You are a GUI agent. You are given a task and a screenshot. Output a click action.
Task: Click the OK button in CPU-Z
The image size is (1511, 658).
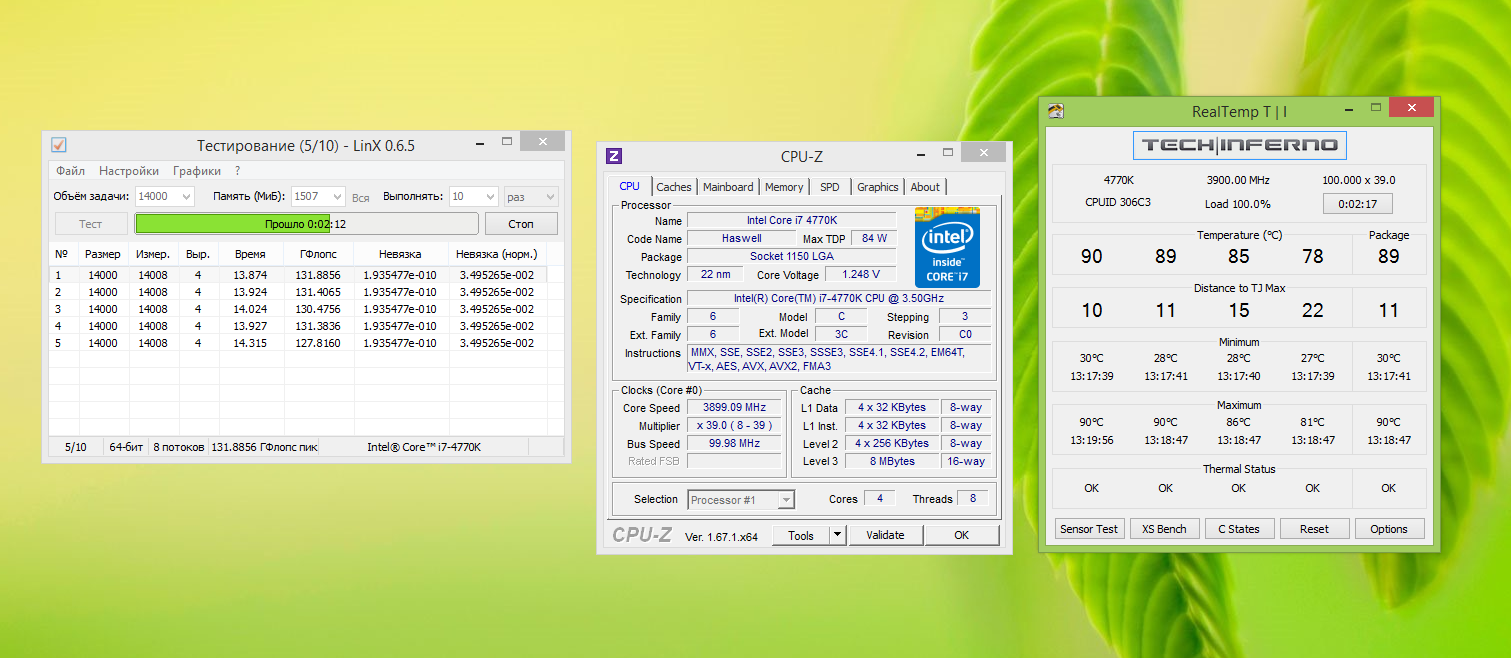click(x=961, y=535)
